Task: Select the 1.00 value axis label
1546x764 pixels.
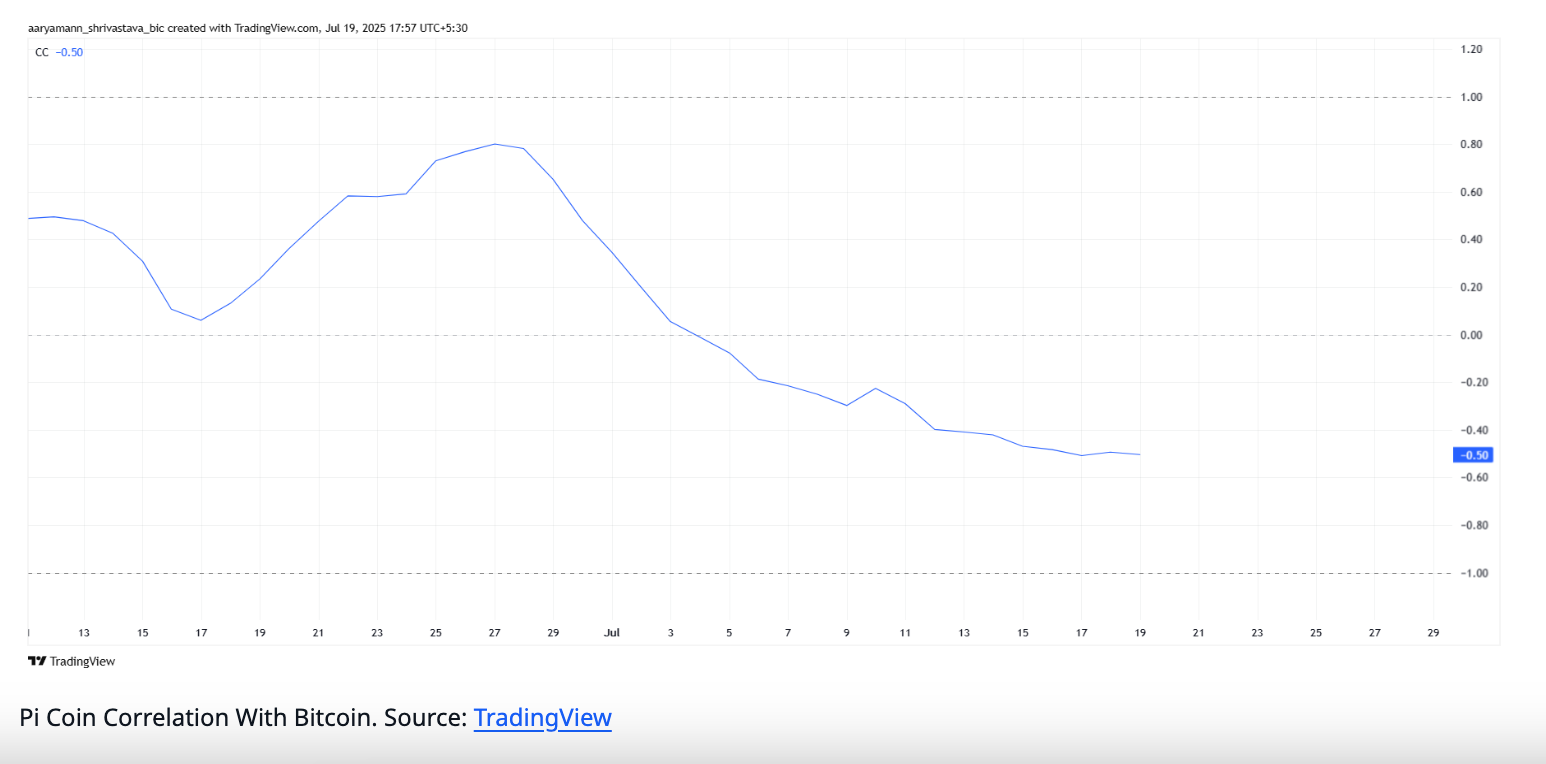Action: (1471, 97)
